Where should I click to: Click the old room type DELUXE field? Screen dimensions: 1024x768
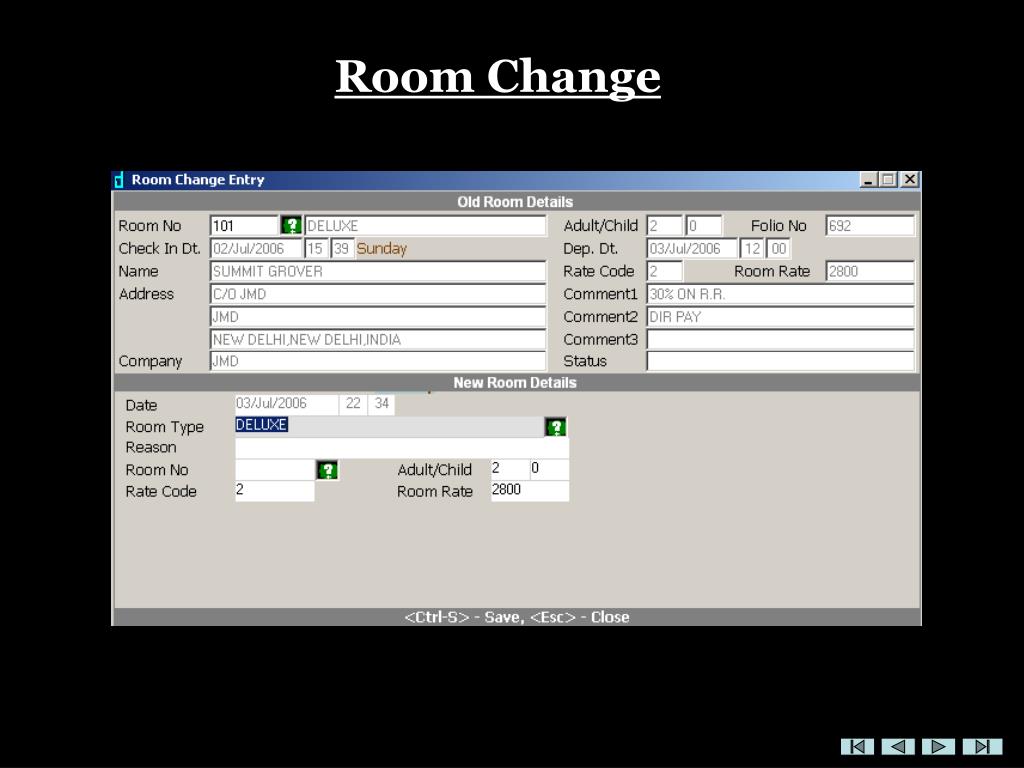(425, 225)
